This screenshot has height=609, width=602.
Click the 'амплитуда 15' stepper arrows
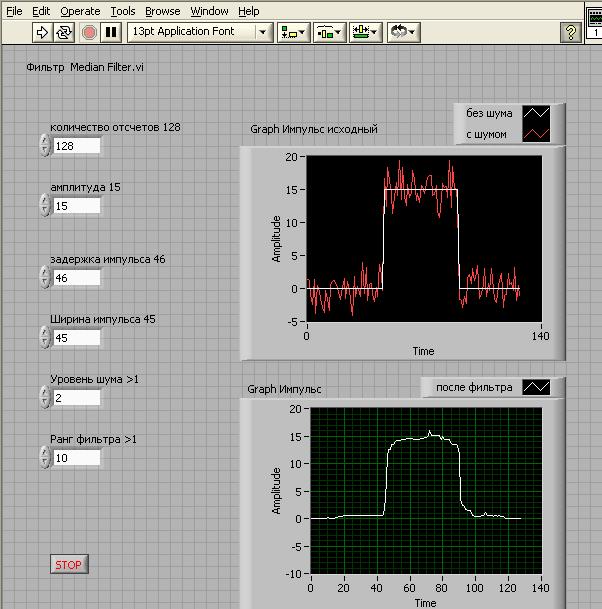(x=44, y=206)
